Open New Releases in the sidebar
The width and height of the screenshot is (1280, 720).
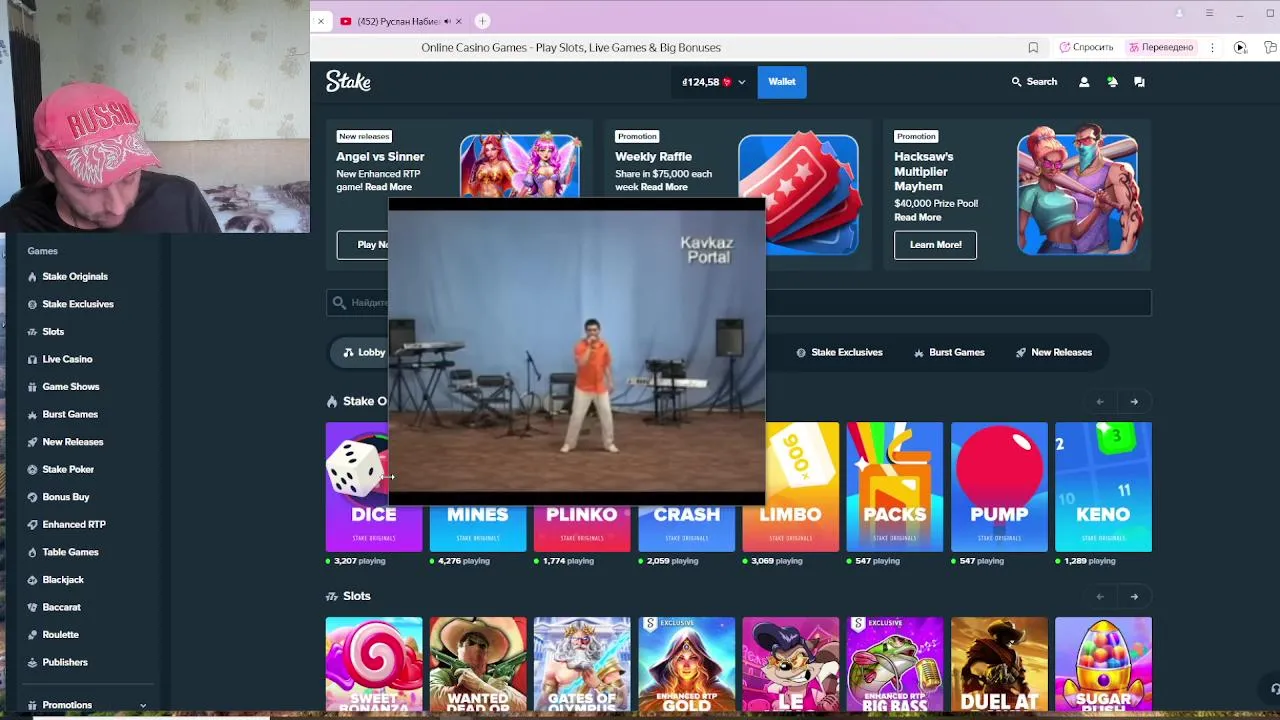point(72,442)
